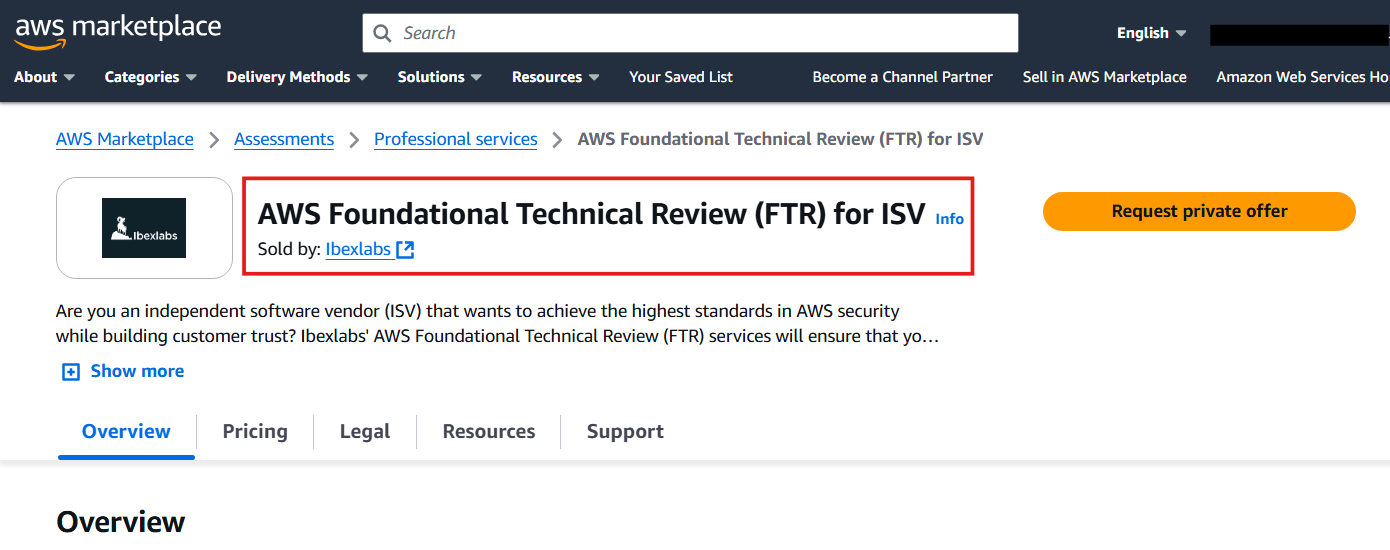Click the search magnifier icon
Image resolution: width=1390 pixels, height=550 pixels.
point(382,33)
